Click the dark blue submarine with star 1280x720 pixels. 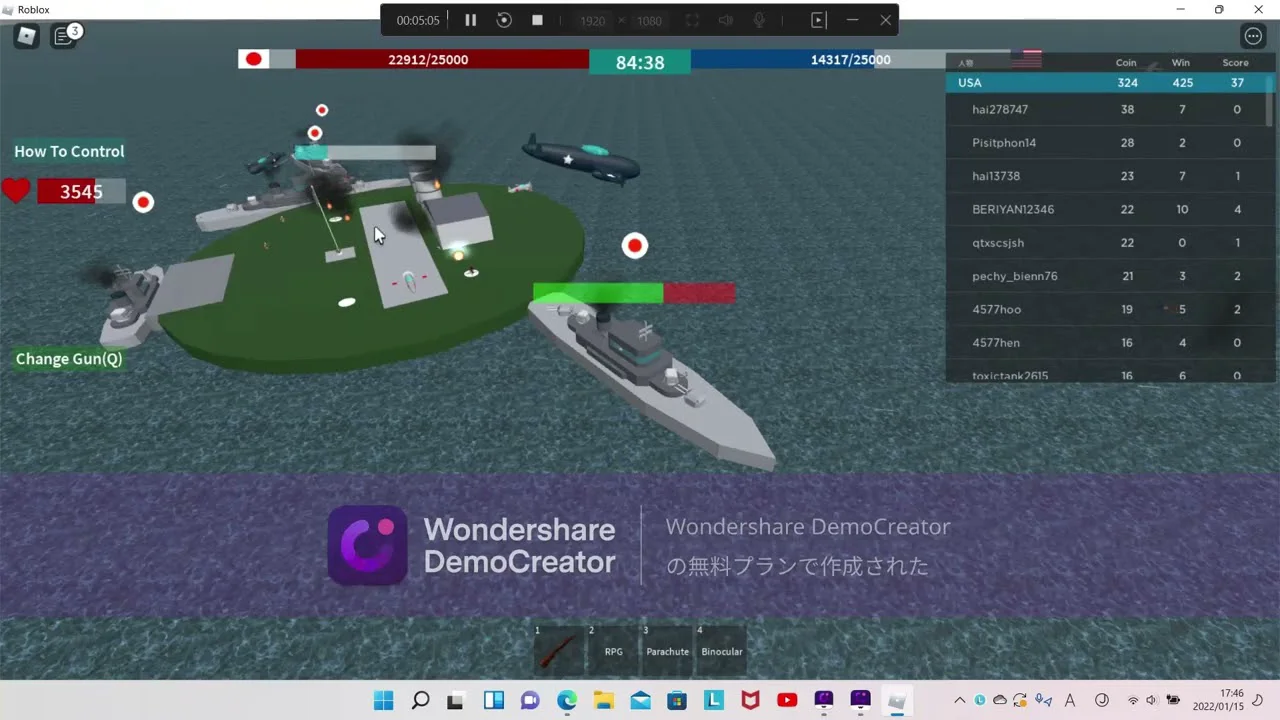click(581, 159)
